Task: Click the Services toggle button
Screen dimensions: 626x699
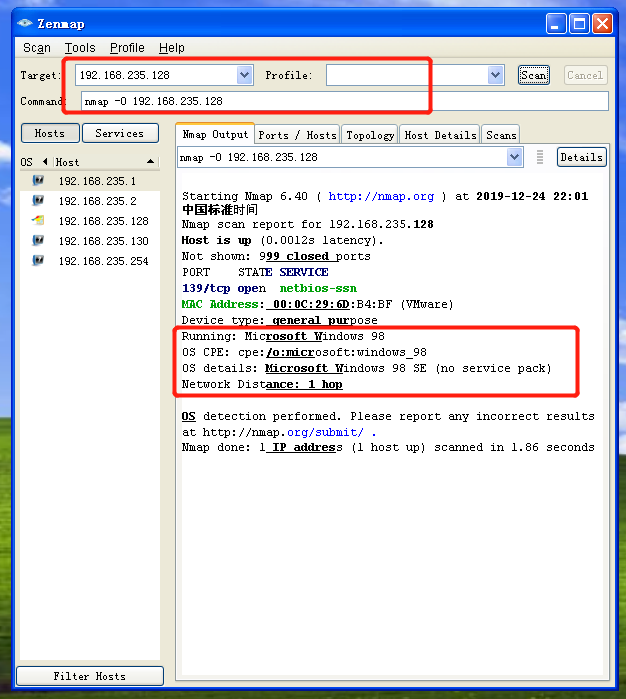Action: click(120, 133)
